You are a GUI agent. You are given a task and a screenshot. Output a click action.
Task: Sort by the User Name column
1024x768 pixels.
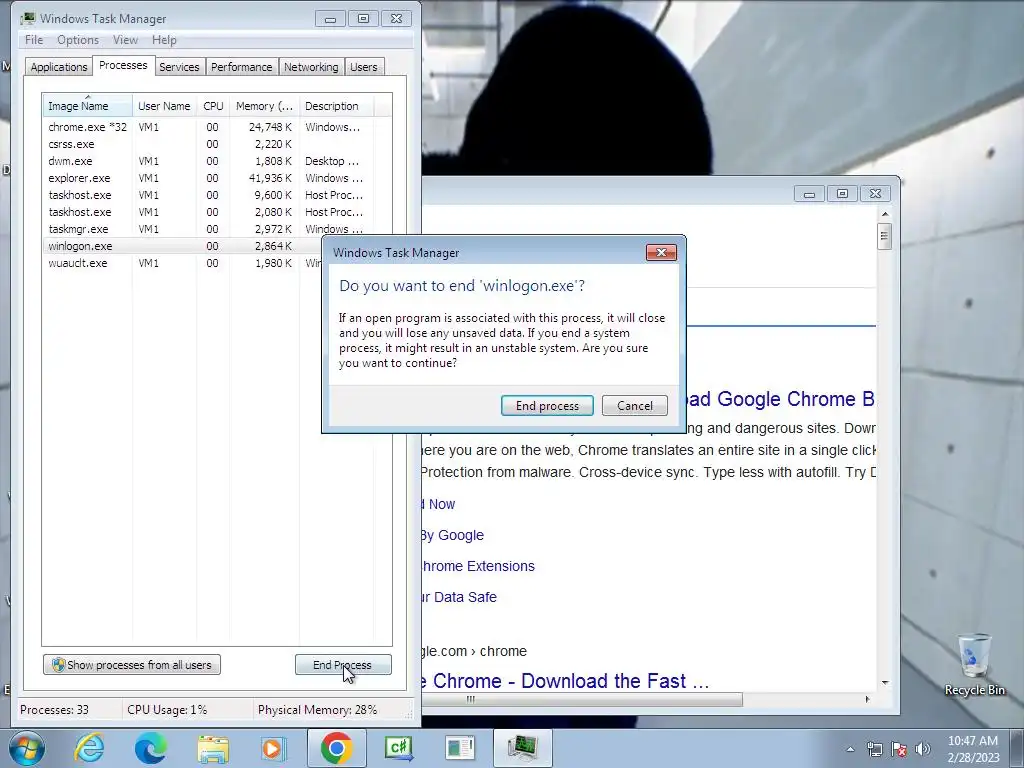[165, 106]
